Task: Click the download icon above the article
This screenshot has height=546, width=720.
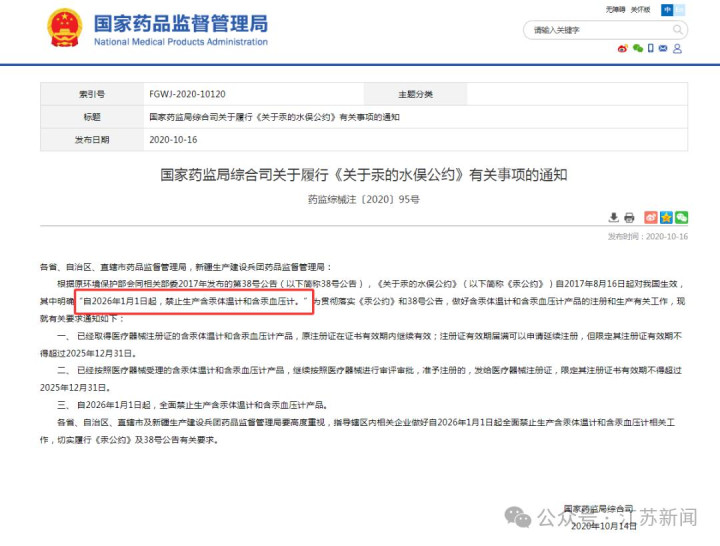Action: [613, 217]
